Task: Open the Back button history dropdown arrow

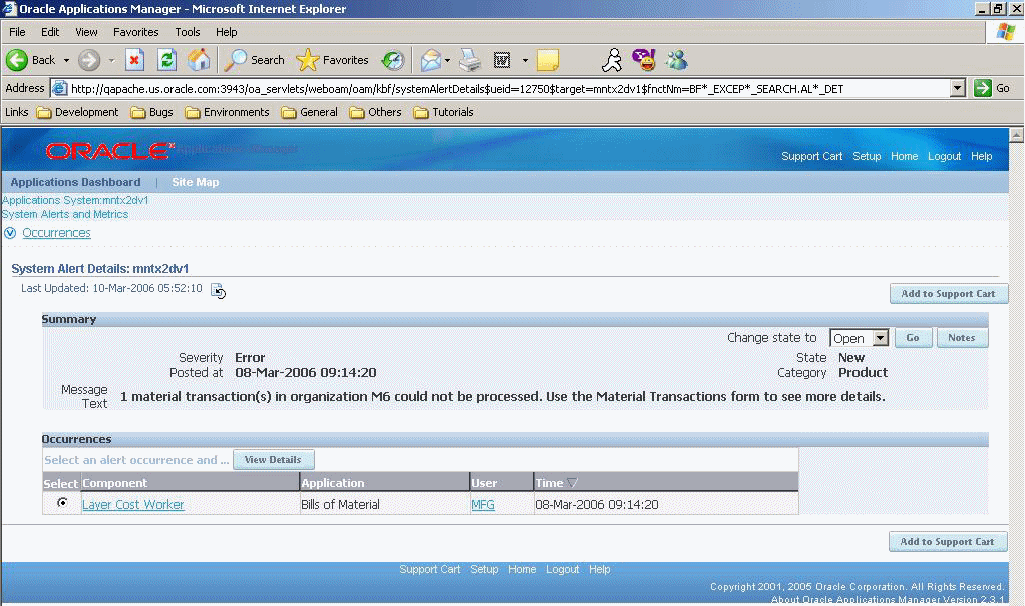Action: 66,60
